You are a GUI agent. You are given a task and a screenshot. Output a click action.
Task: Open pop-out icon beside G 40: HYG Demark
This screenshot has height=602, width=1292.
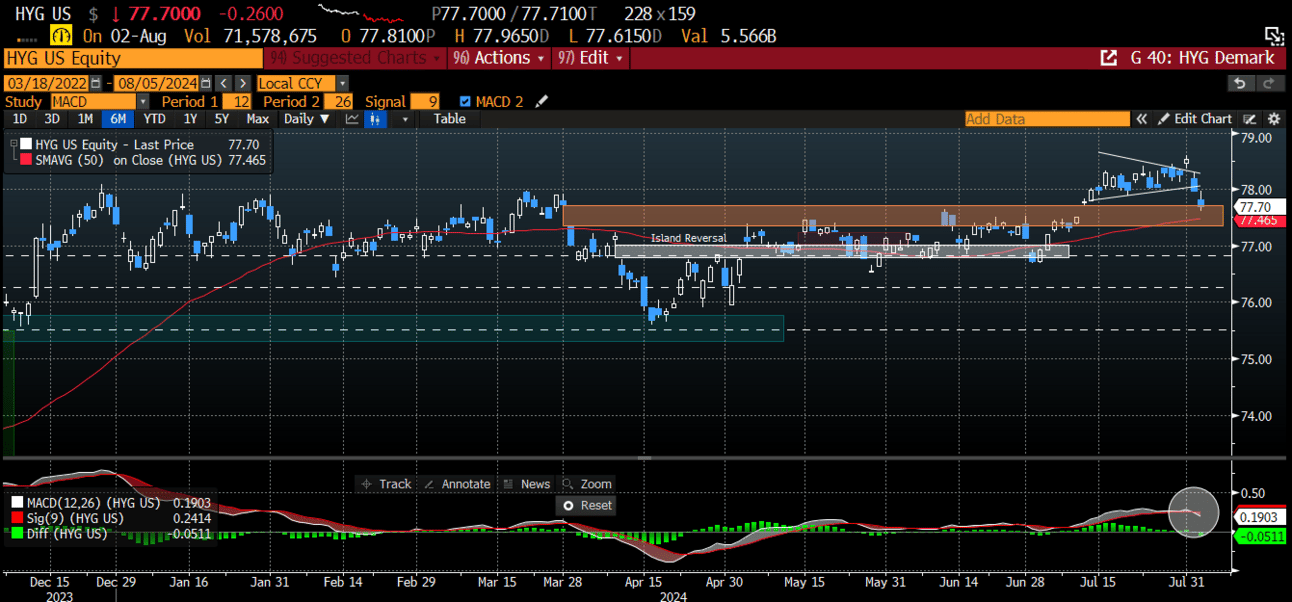[1108, 58]
